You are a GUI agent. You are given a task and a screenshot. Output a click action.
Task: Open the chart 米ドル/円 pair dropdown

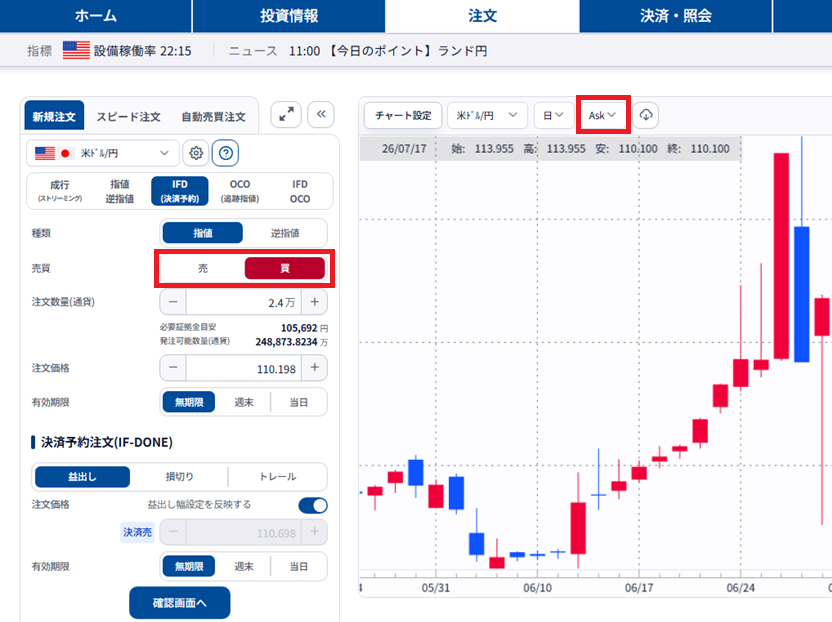pyautogui.click(x=487, y=115)
